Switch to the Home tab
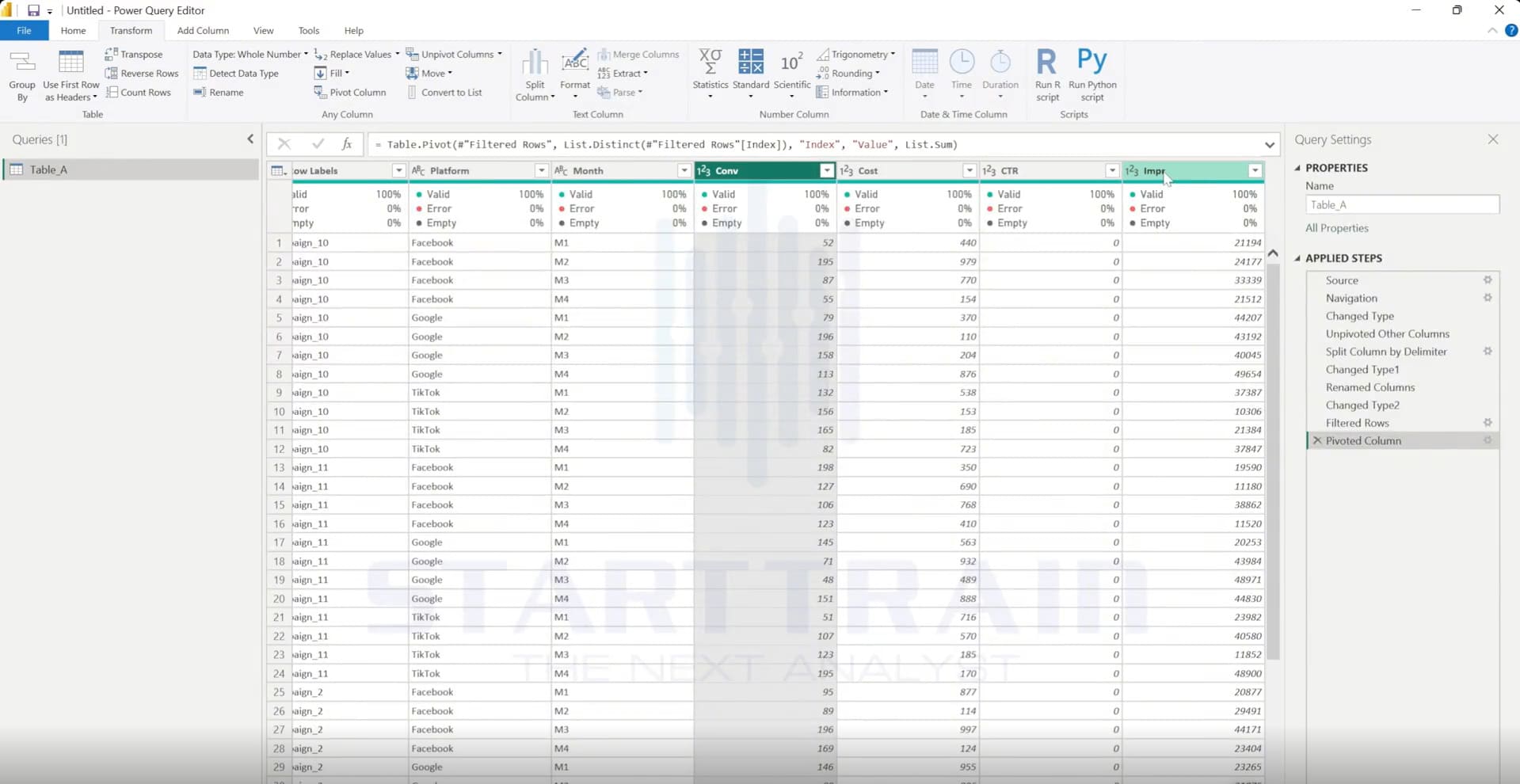Screen dimensions: 1520x784 [x=73, y=30]
